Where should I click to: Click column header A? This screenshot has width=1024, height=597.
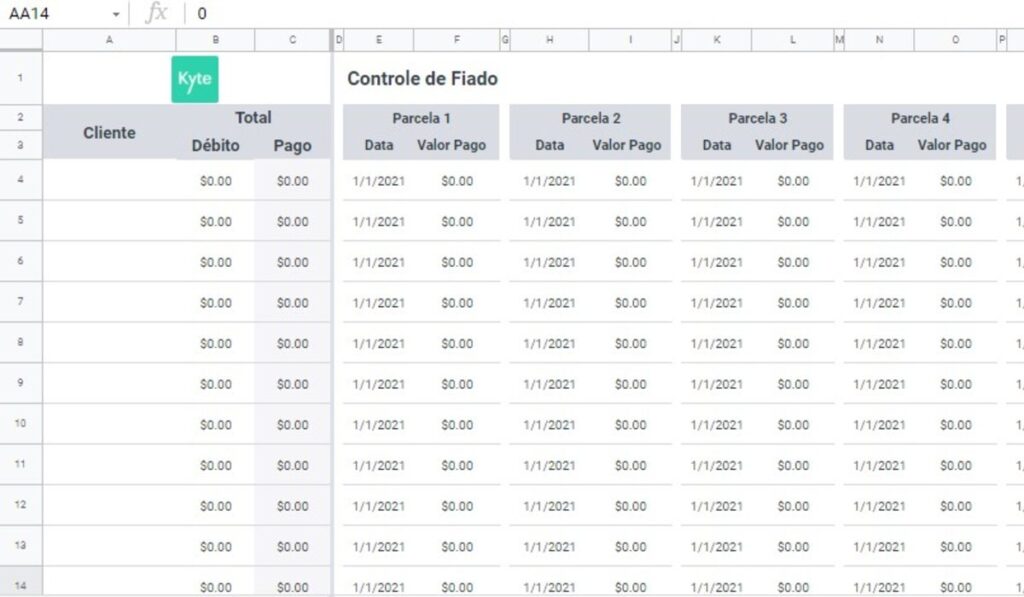(x=109, y=40)
